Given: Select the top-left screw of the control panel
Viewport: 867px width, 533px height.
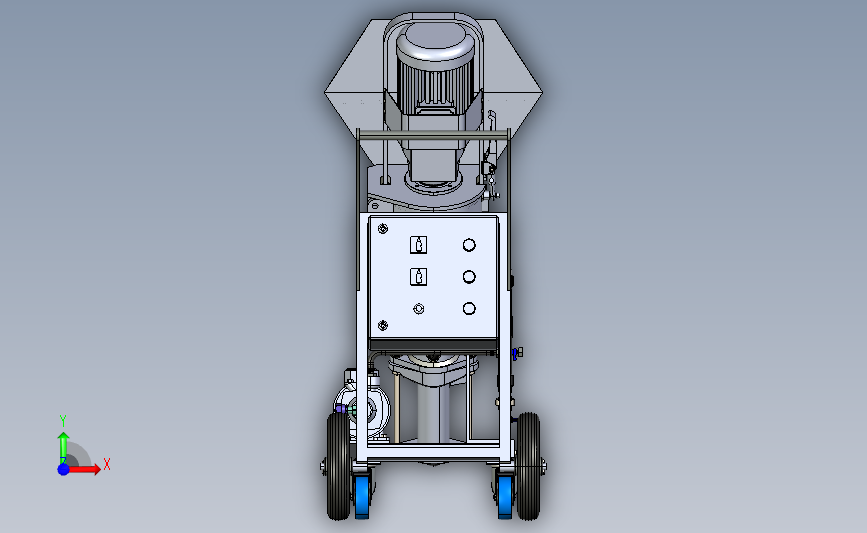Looking at the screenshot, I should tap(383, 228).
